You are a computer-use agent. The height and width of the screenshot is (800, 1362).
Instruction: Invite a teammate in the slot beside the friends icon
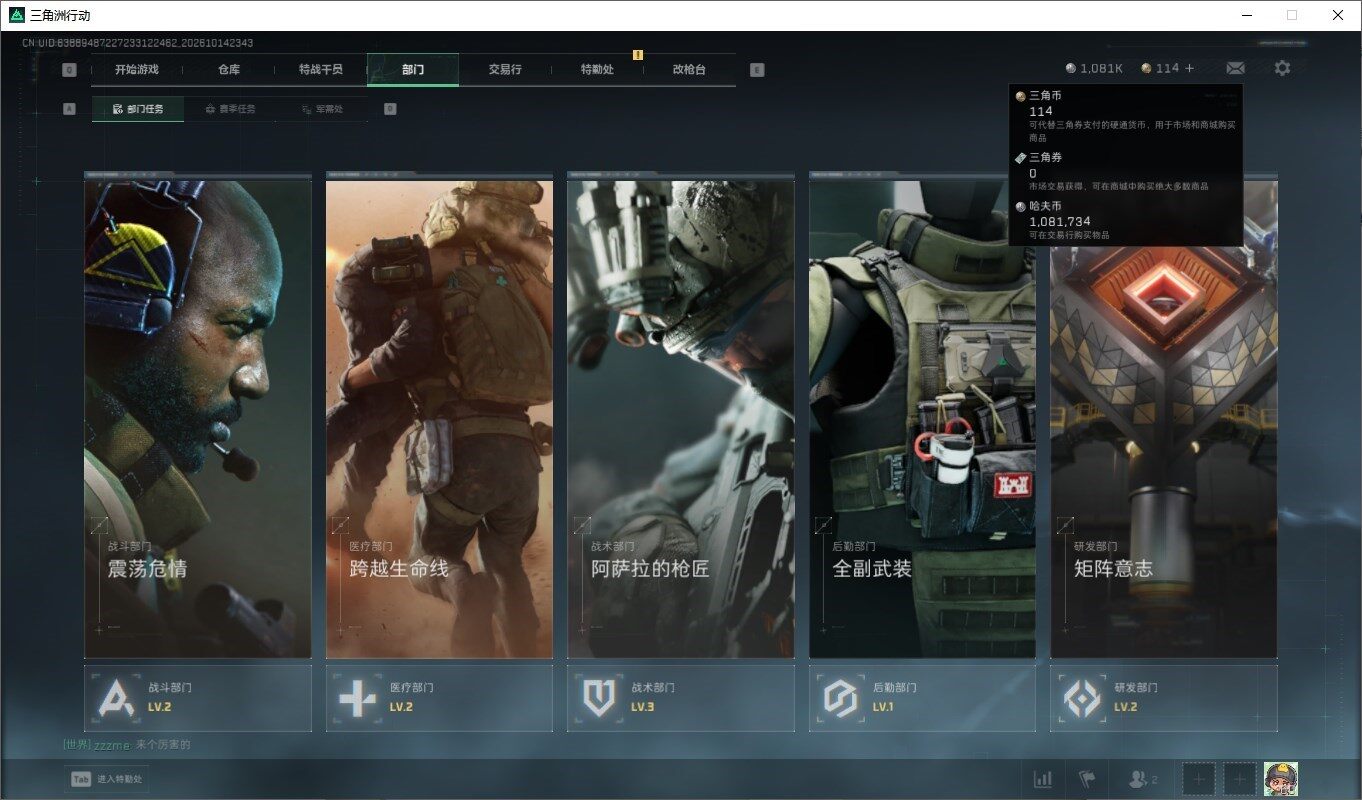[x=1199, y=778]
